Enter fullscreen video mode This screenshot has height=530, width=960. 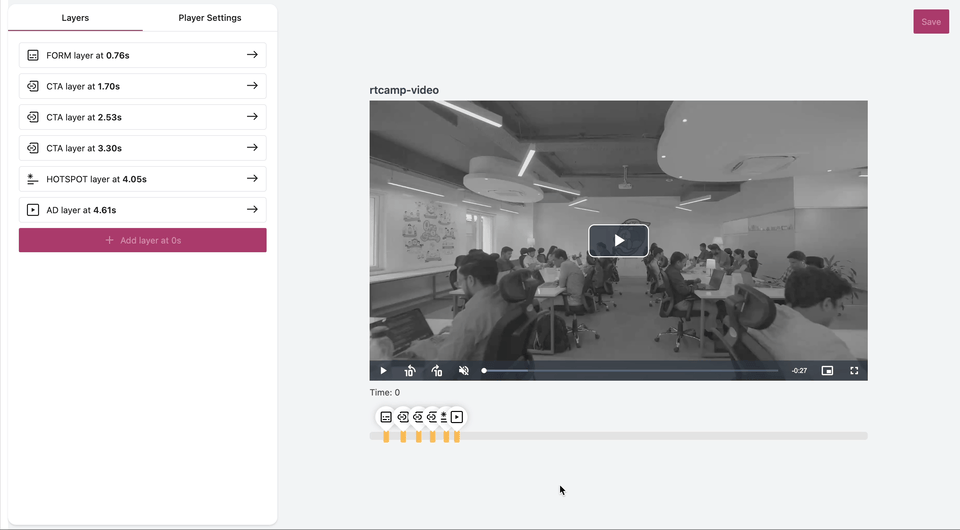[x=854, y=370]
